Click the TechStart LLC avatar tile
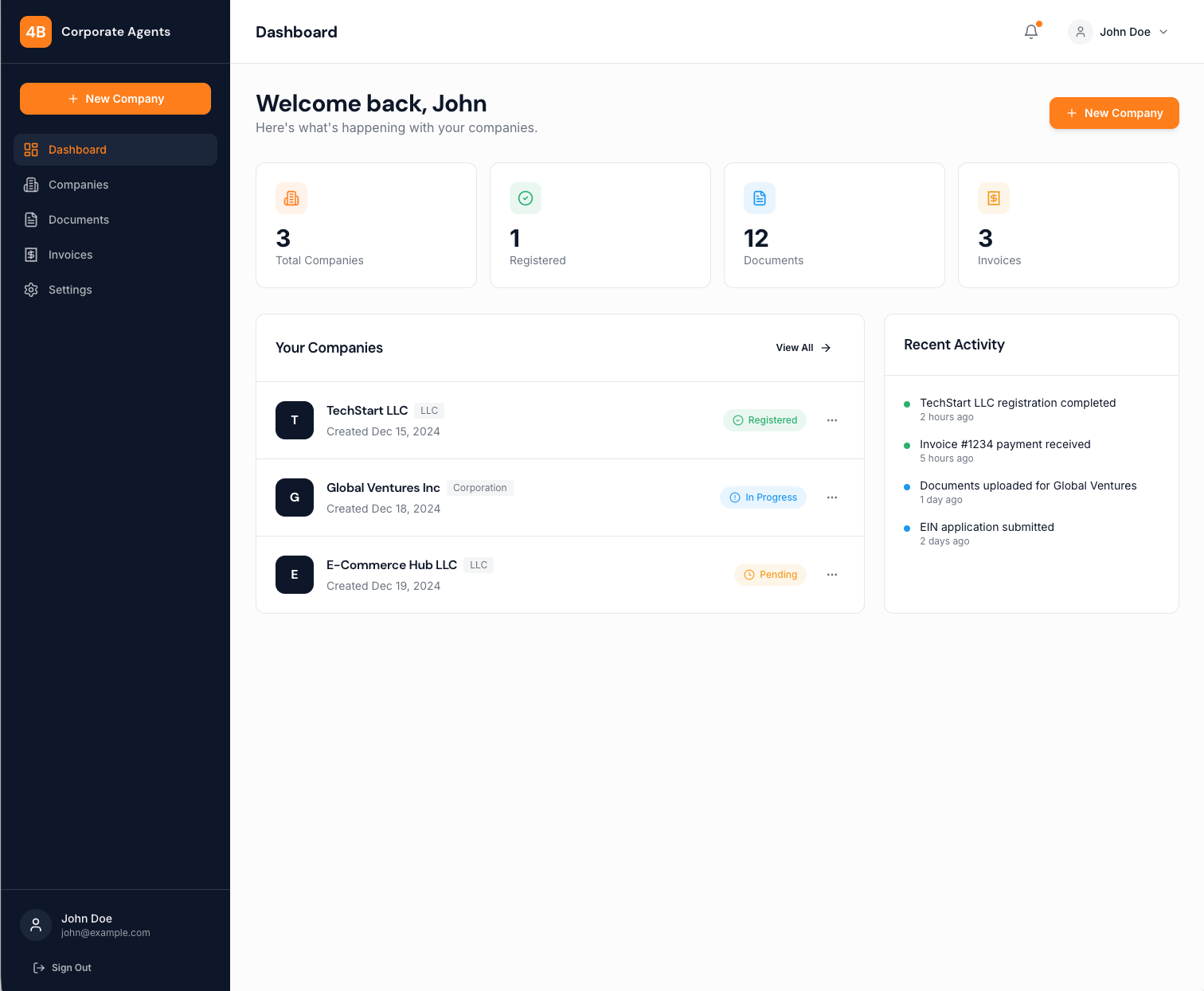This screenshot has width=1204, height=991. 295,420
